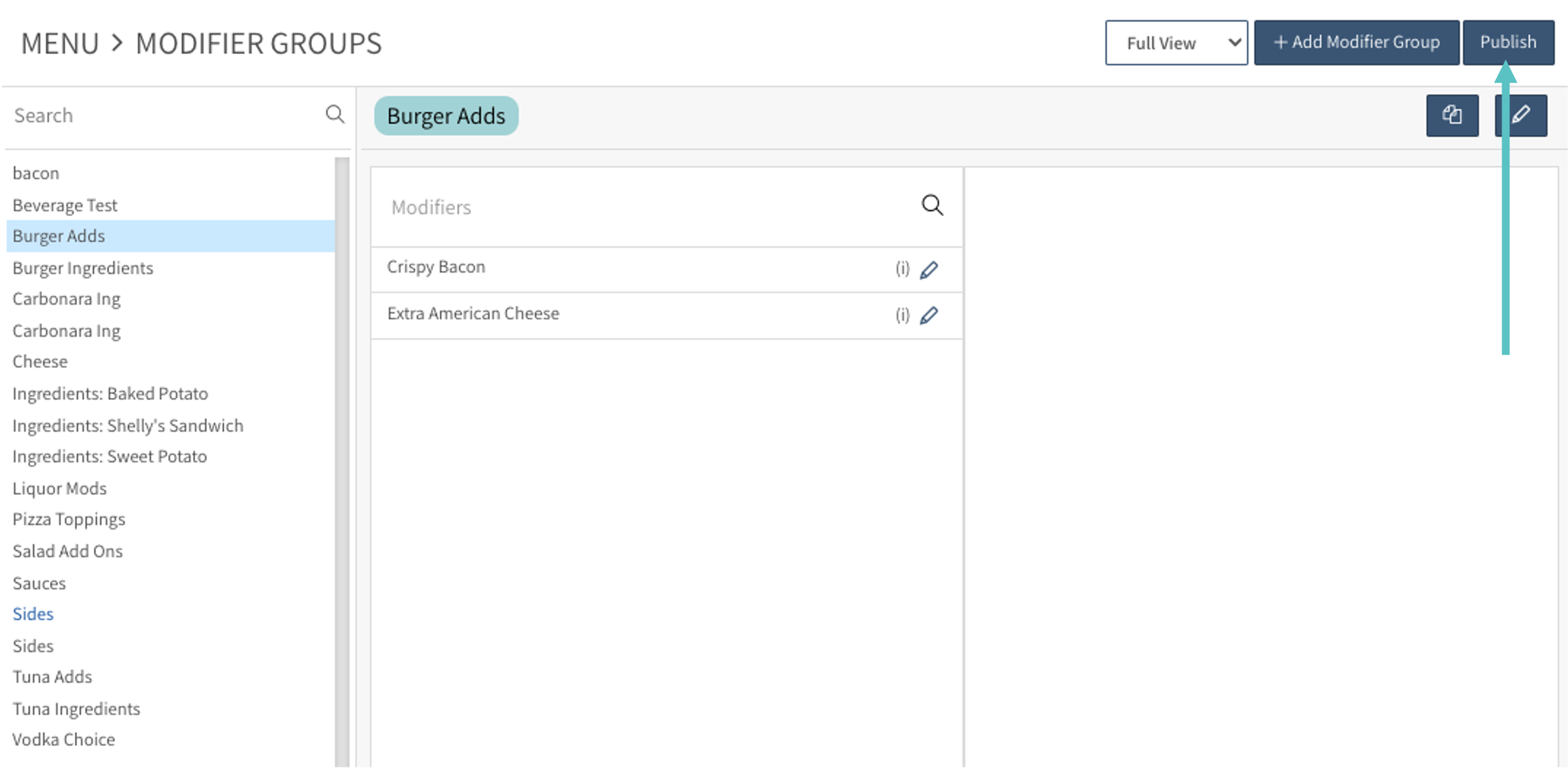The width and height of the screenshot is (1568, 768).
Task: Click the sidebar search magnifier icon
Action: 335,114
